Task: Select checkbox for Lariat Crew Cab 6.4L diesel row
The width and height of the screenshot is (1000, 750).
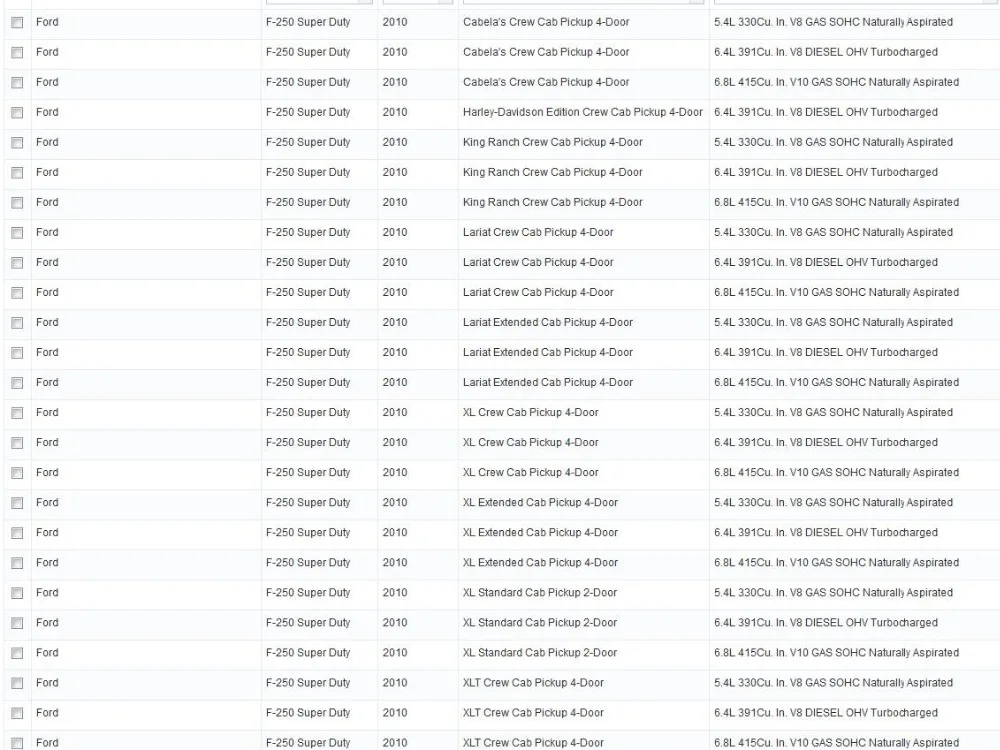Action: point(17,263)
